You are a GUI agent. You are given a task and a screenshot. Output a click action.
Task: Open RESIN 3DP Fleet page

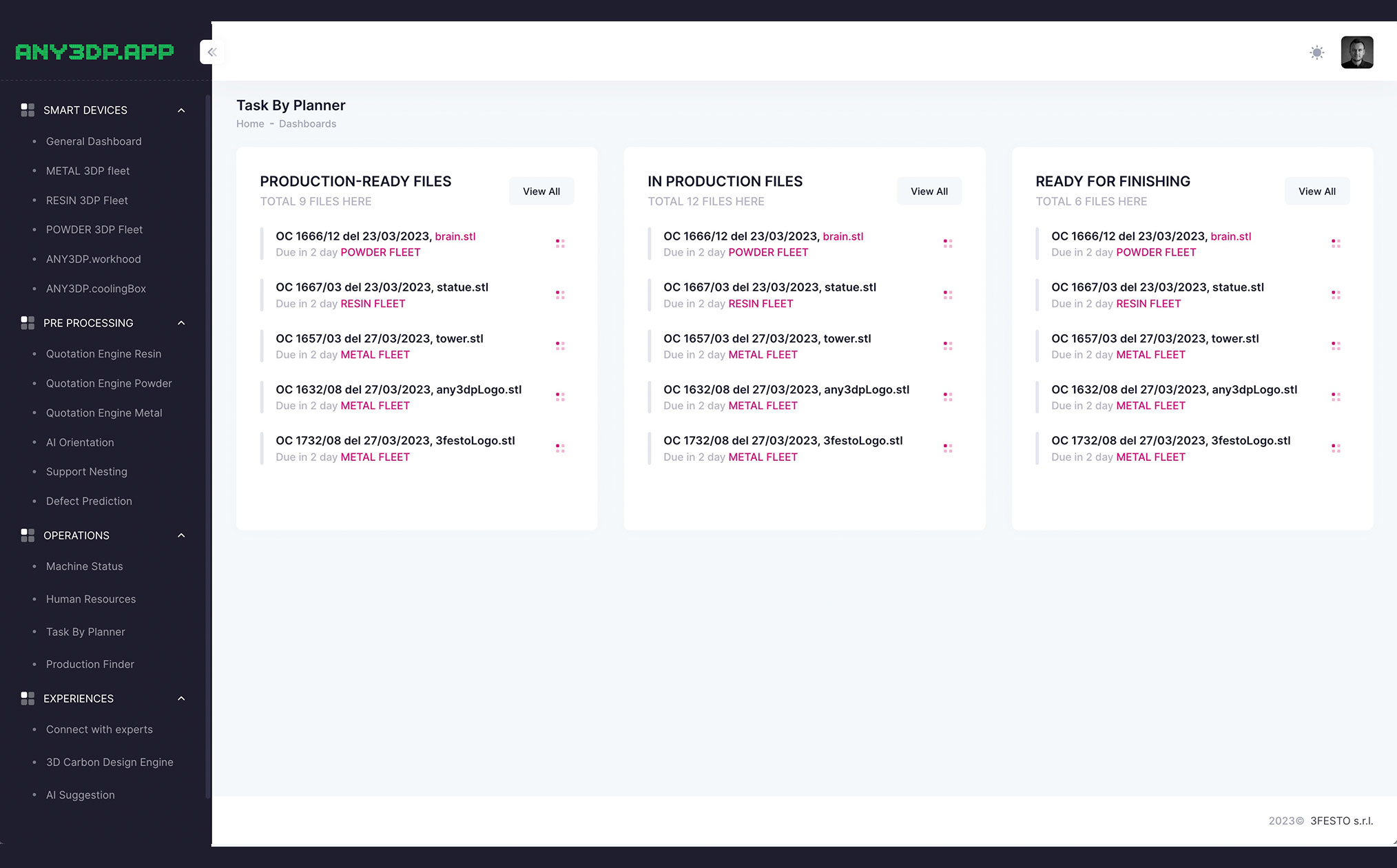[87, 200]
